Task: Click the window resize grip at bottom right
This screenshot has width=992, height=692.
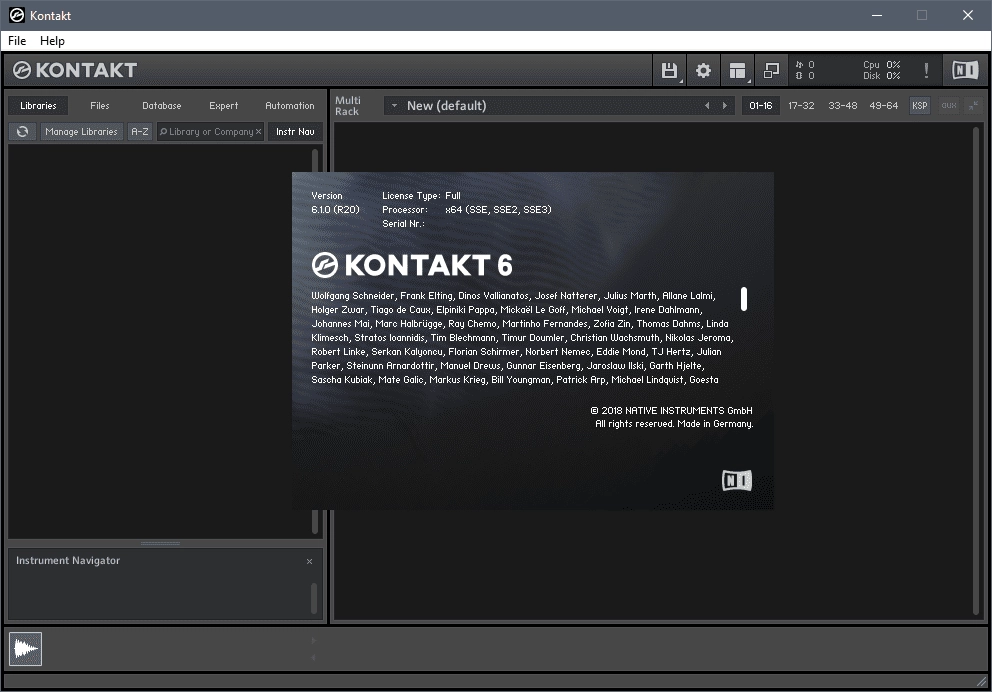Action: tap(982, 681)
